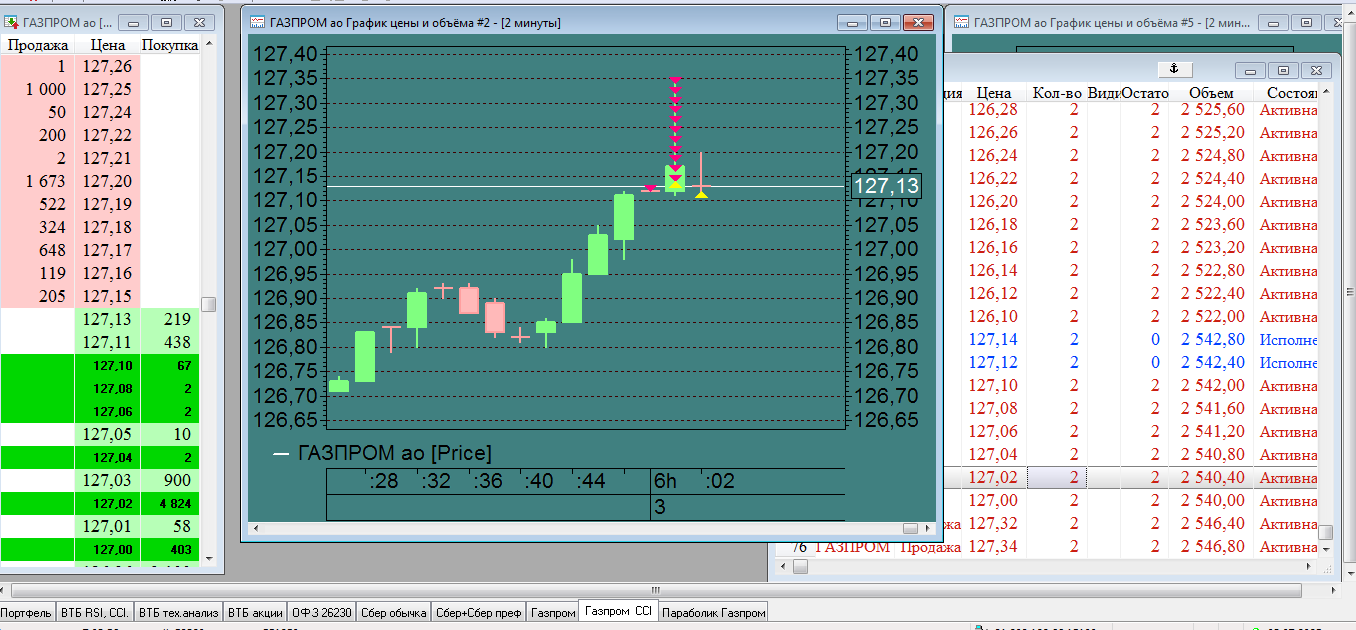Click volume 2 540,40 in highlighted order row
1356x630 pixels.
[1211, 477]
